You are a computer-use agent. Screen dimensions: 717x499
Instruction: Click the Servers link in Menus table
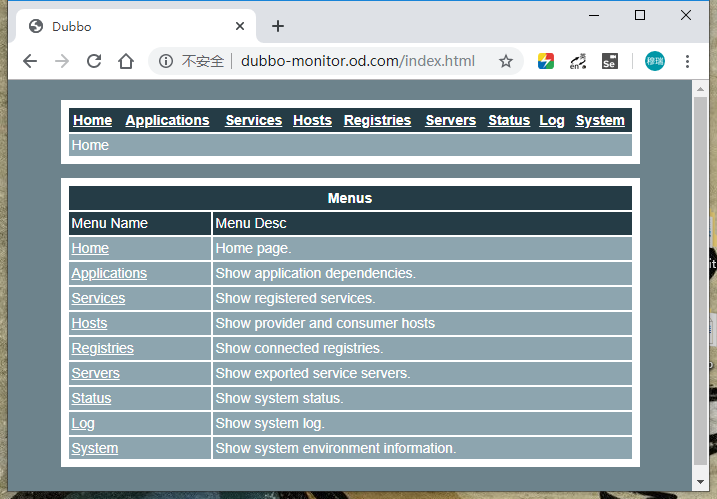(95, 373)
